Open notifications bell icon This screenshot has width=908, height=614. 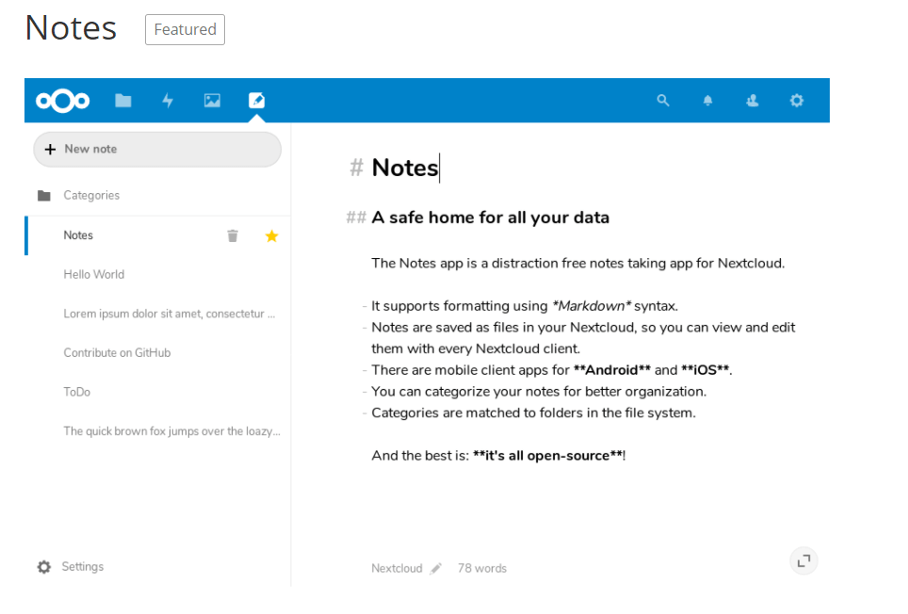click(x=708, y=101)
